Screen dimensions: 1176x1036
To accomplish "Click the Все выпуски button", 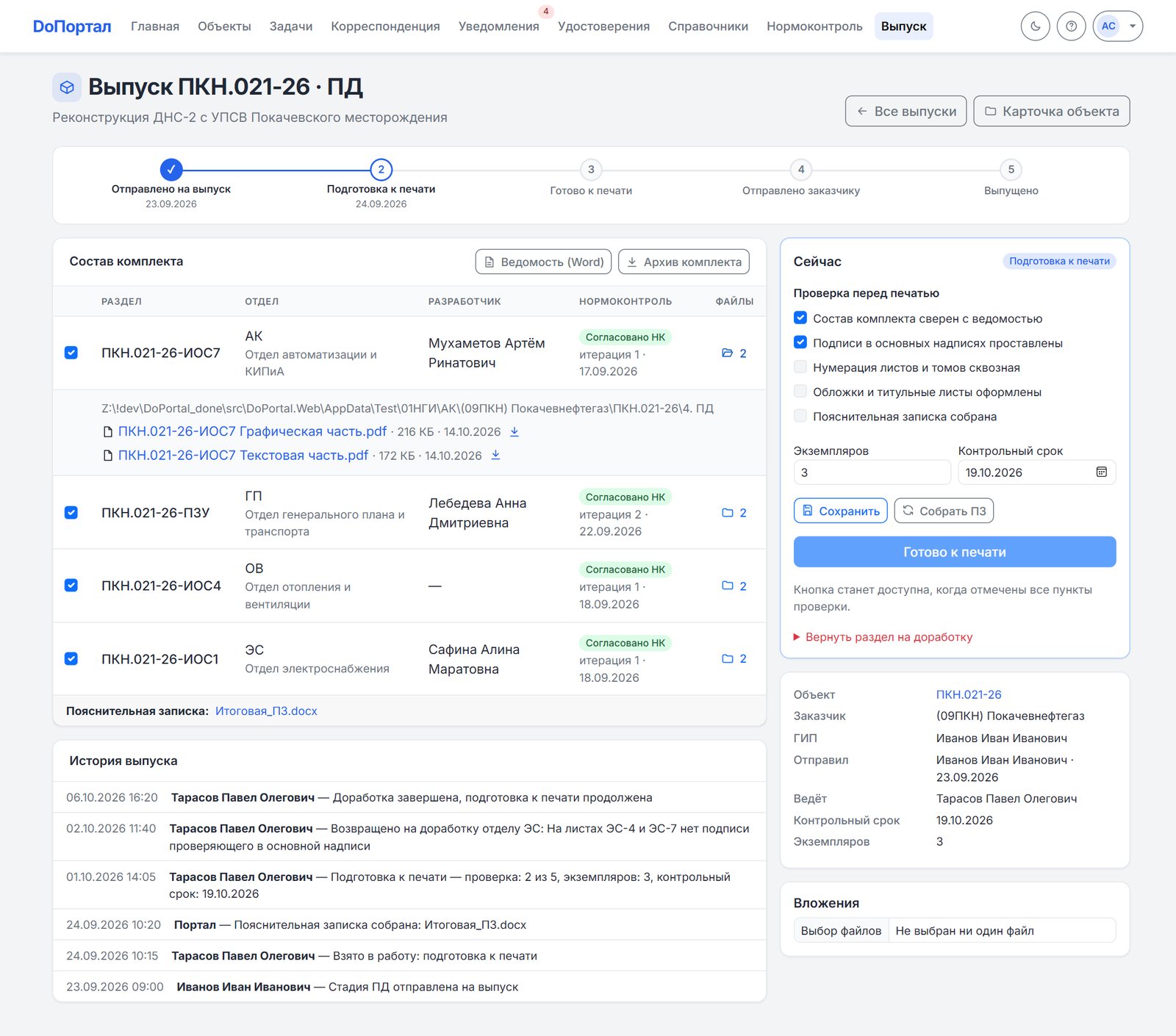I will click(x=906, y=111).
